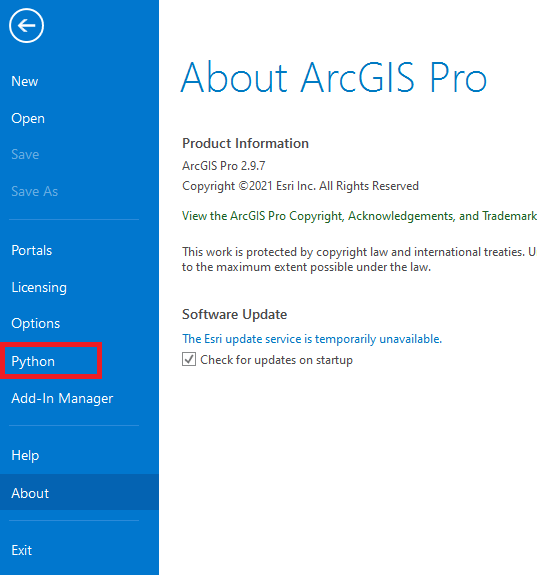This screenshot has height=575, width=537.
Task: Open the Copyright, Acknowledgements, and Trademarks link
Action: tap(359, 216)
